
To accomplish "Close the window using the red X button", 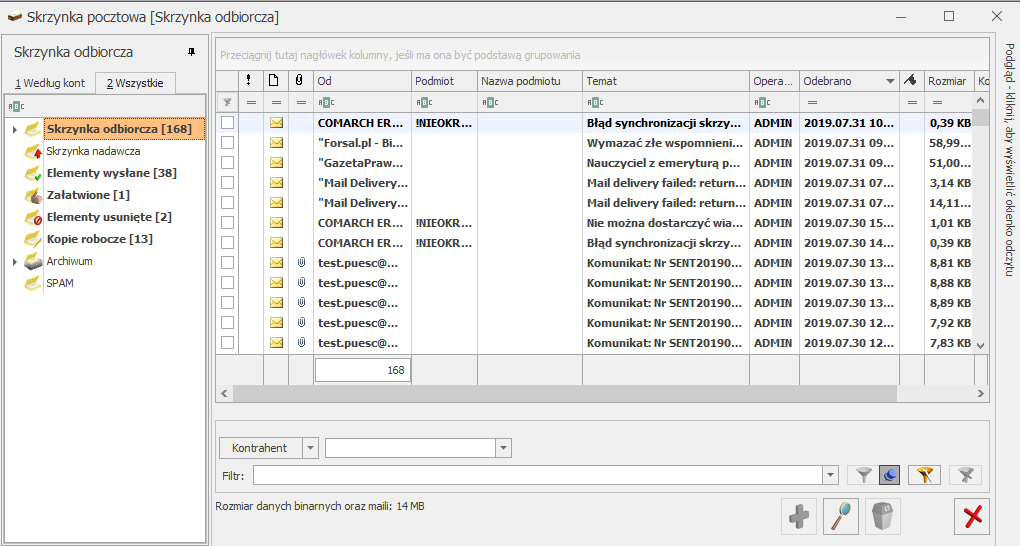I will [x=972, y=516].
